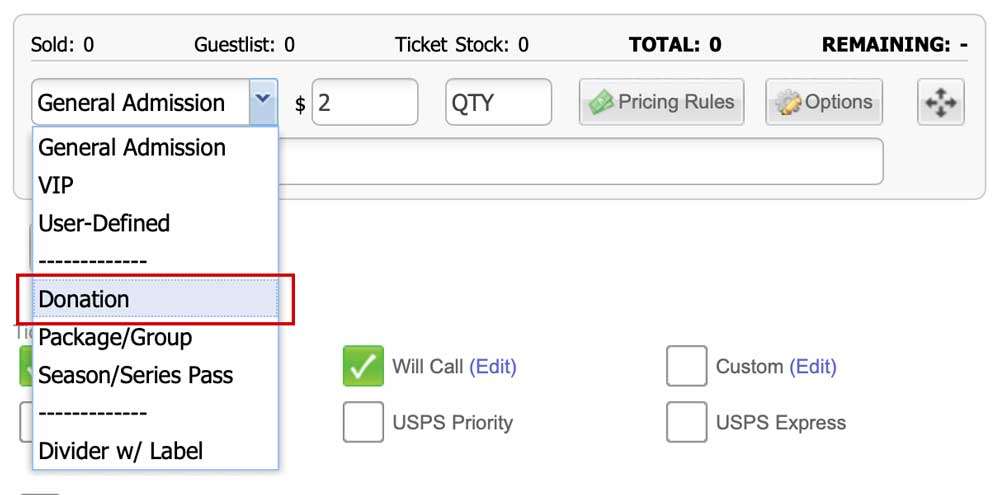This screenshot has width=1000, height=495.
Task: Open Pricing Rules with the money icon
Action: click(661, 102)
